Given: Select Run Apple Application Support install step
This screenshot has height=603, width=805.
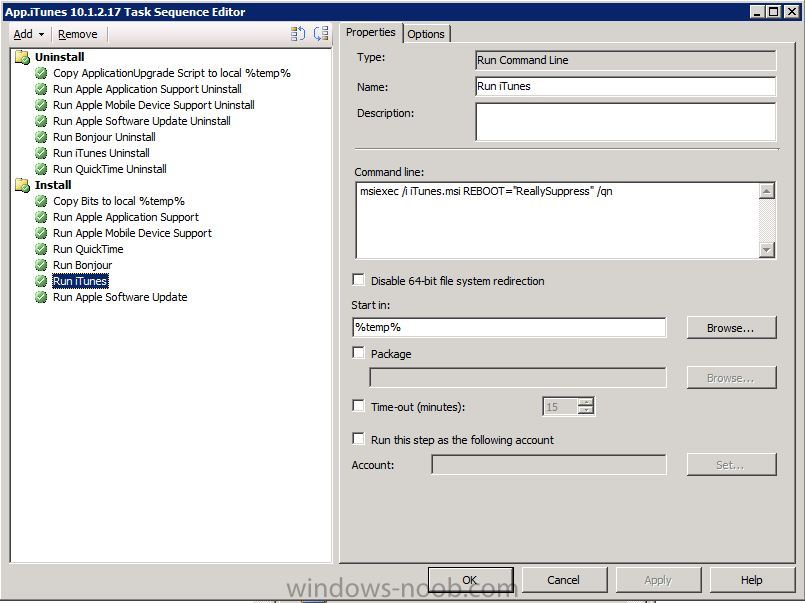Looking at the screenshot, I should click(126, 217).
